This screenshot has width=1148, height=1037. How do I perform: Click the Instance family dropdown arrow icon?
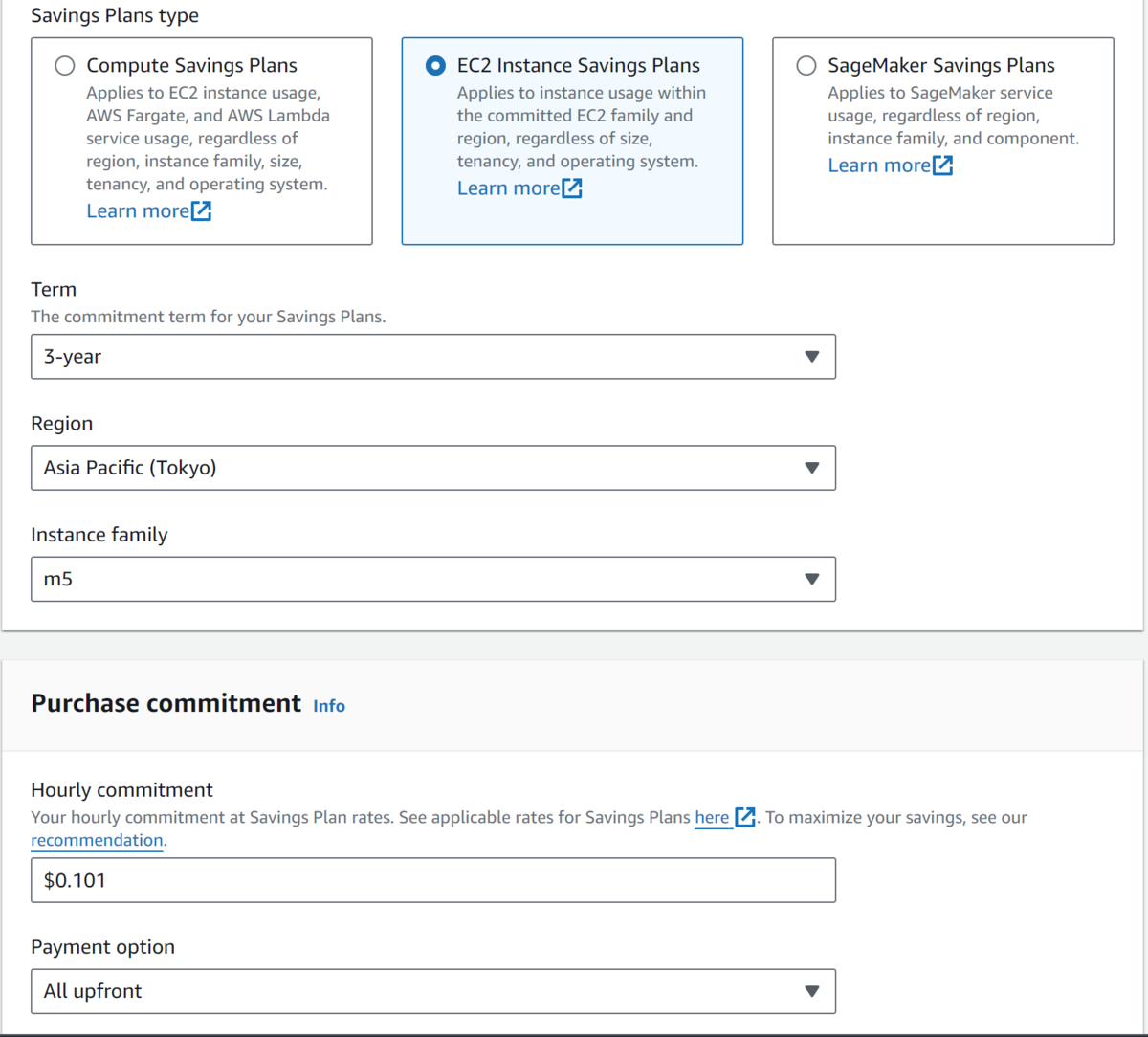pos(812,579)
